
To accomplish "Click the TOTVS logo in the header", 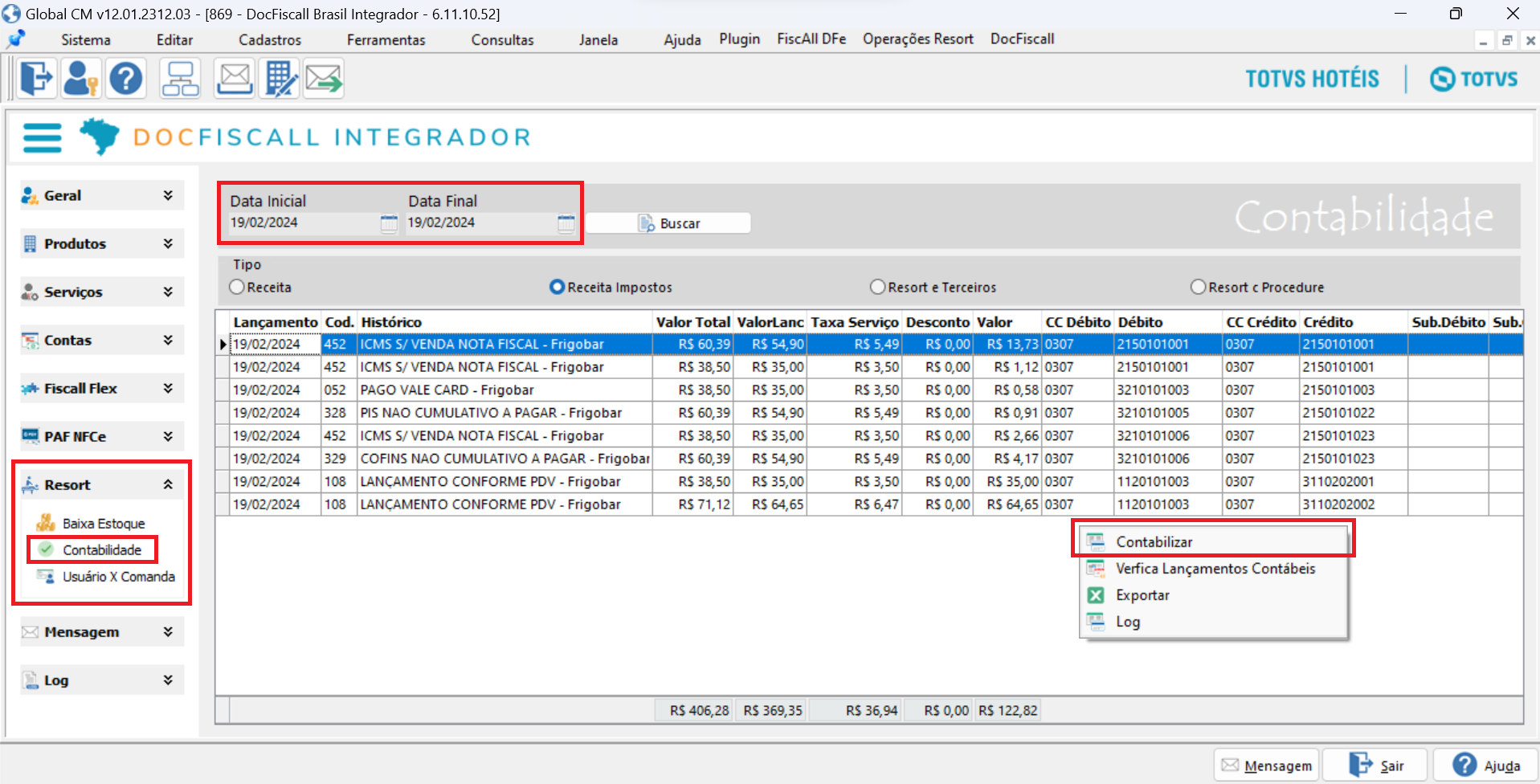I will [x=1474, y=79].
